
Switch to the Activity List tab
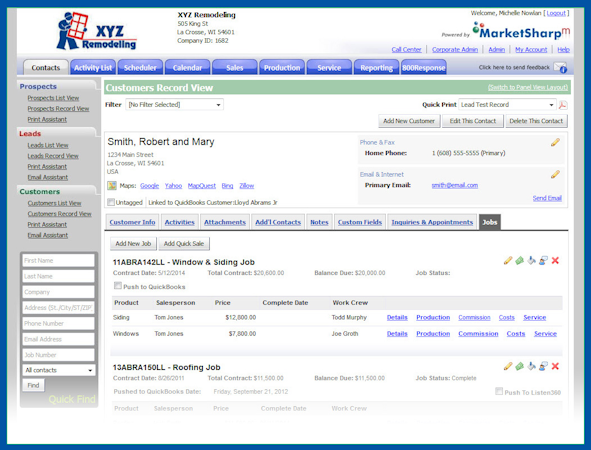pyautogui.click(x=93, y=67)
